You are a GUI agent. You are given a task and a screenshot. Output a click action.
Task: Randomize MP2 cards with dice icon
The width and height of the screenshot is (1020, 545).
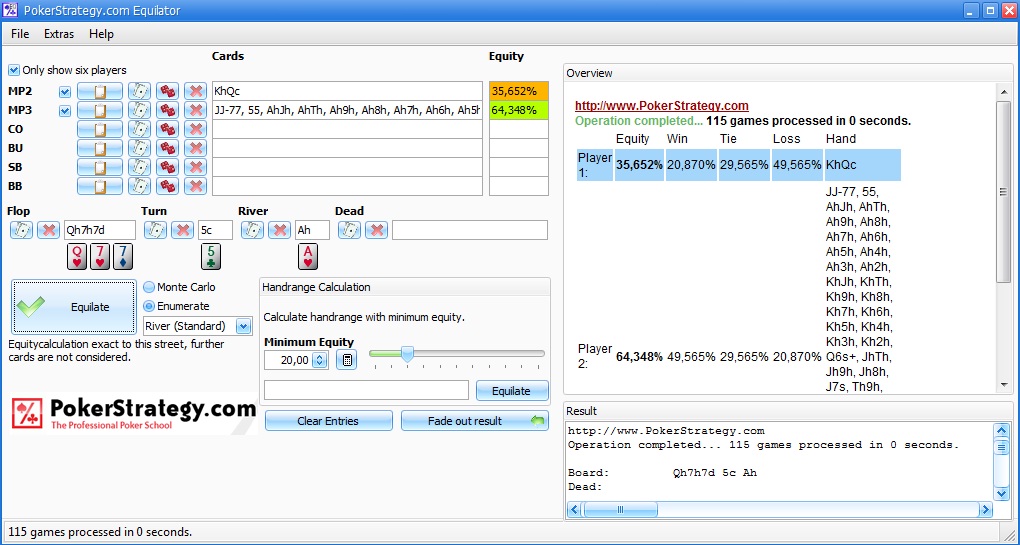click(167, 91)
